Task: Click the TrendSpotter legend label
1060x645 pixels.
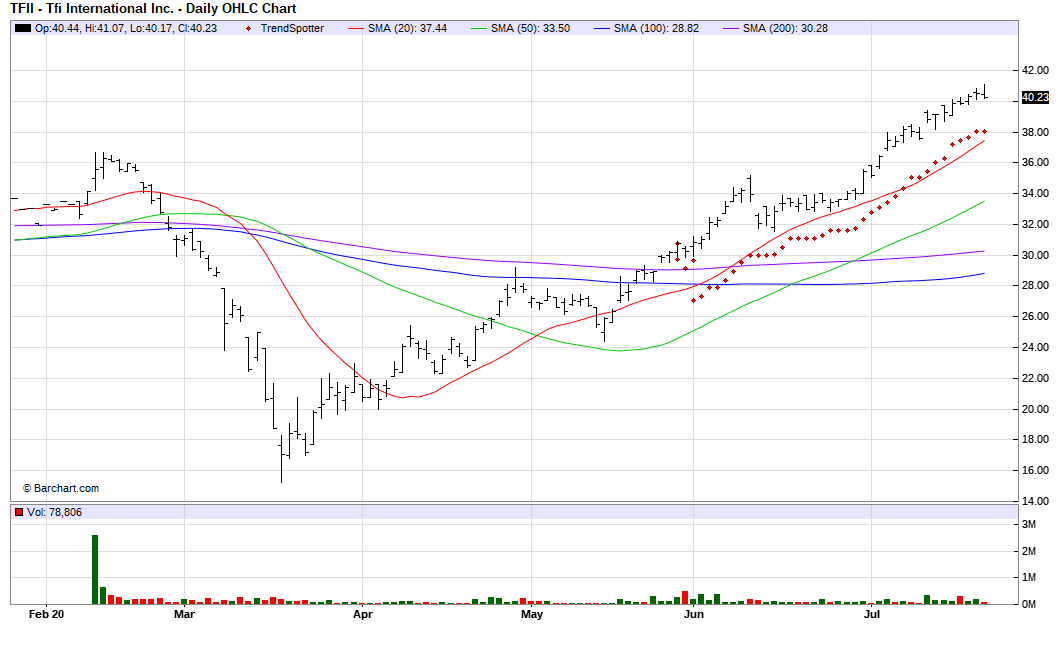Action: tap(292, 28)
